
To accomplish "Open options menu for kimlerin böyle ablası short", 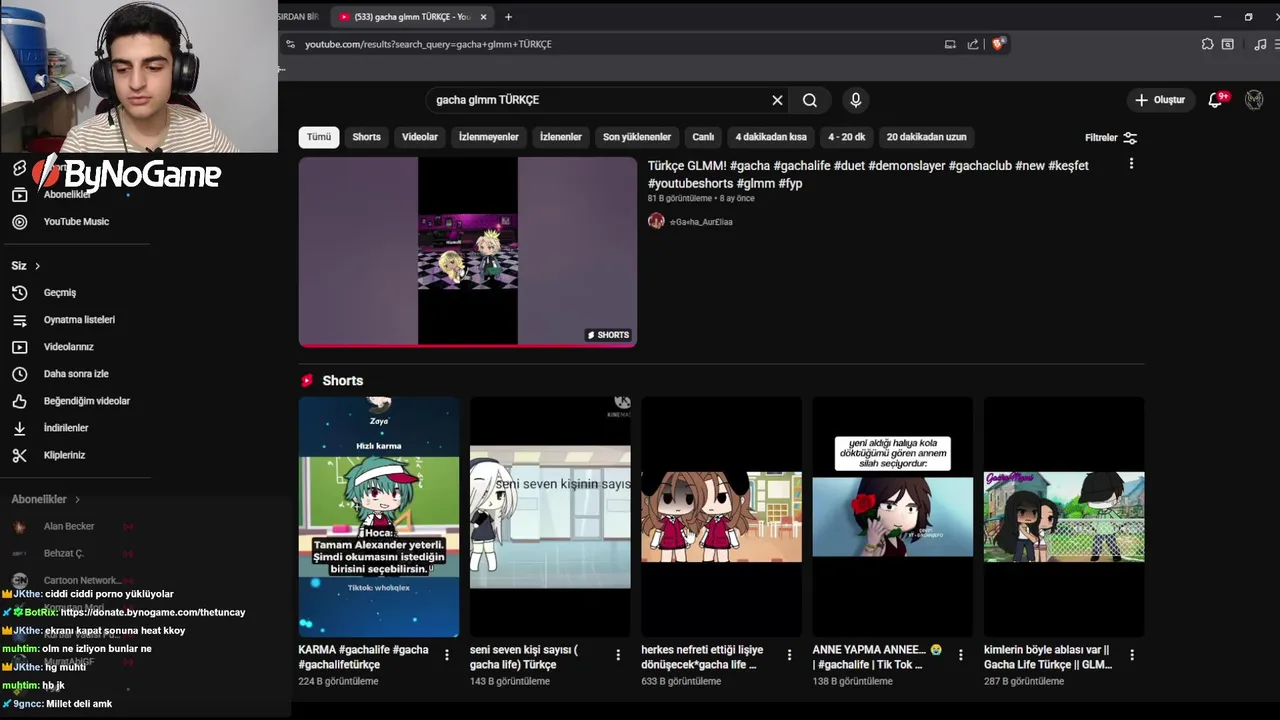I will coord(1132,655).
